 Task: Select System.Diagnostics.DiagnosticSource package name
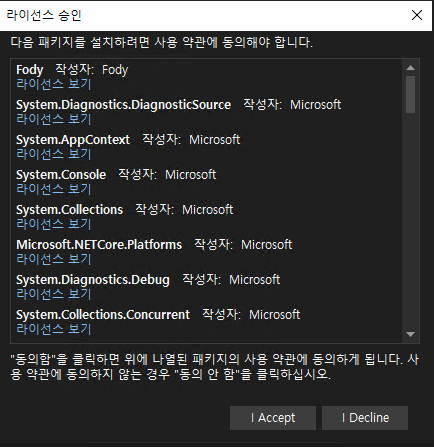click(123, 105)
